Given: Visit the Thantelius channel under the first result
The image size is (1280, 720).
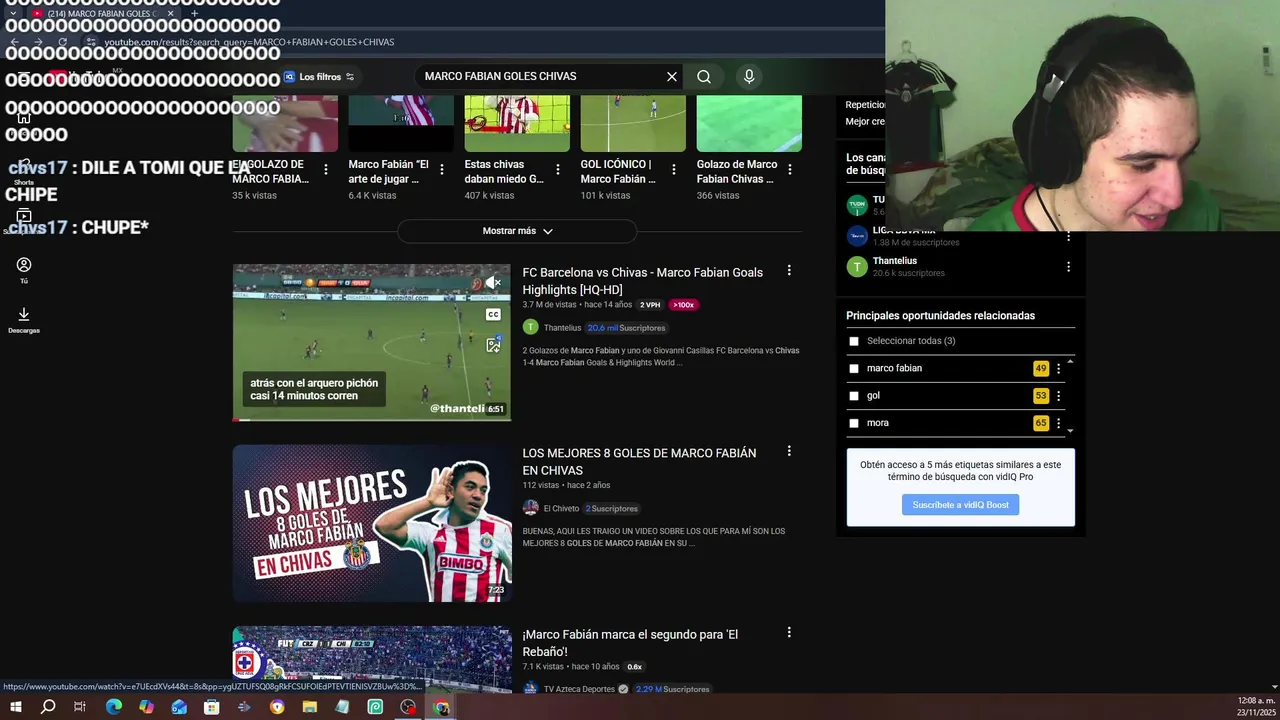Looking at the screenshot, I should (x=562, y=328).
